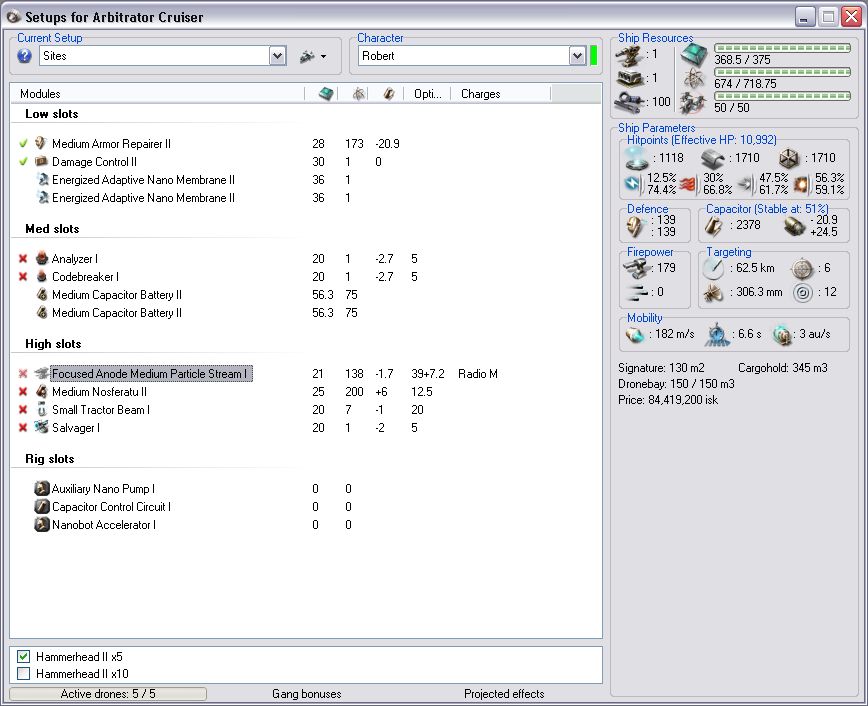Click the Salvager I module icon
The height and width of the screenshot is (706, 868).
point(42,427)
